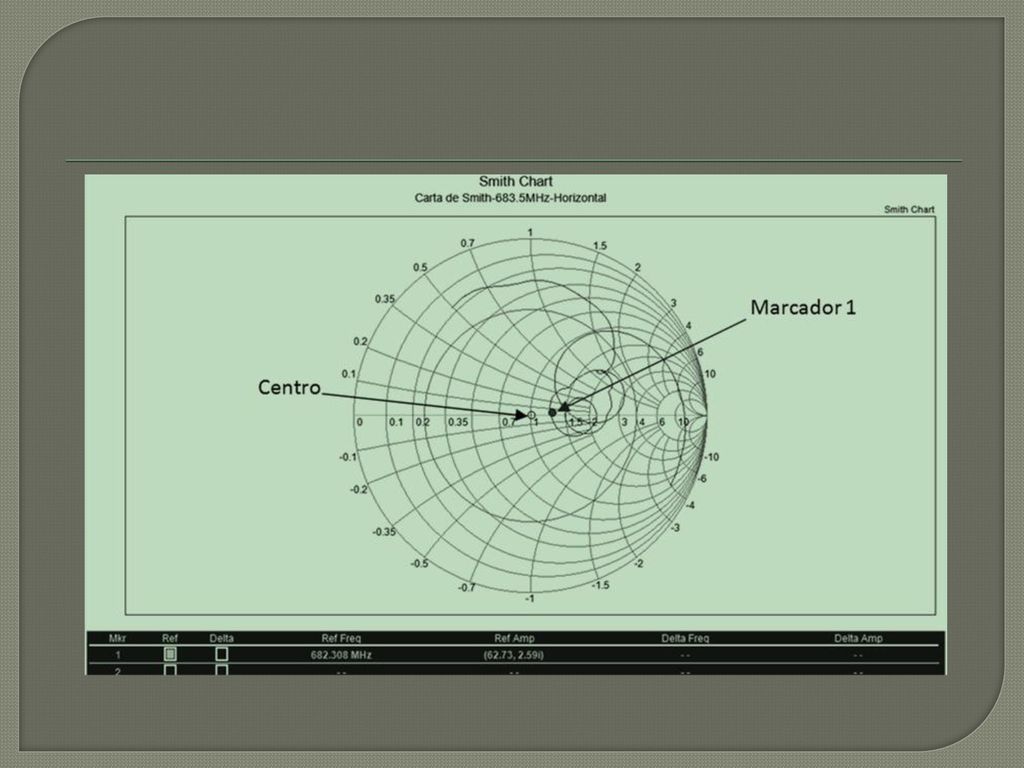Select the Marker 1 dot on the chart
1024x768 pixels.
click(x=552, y=413)
